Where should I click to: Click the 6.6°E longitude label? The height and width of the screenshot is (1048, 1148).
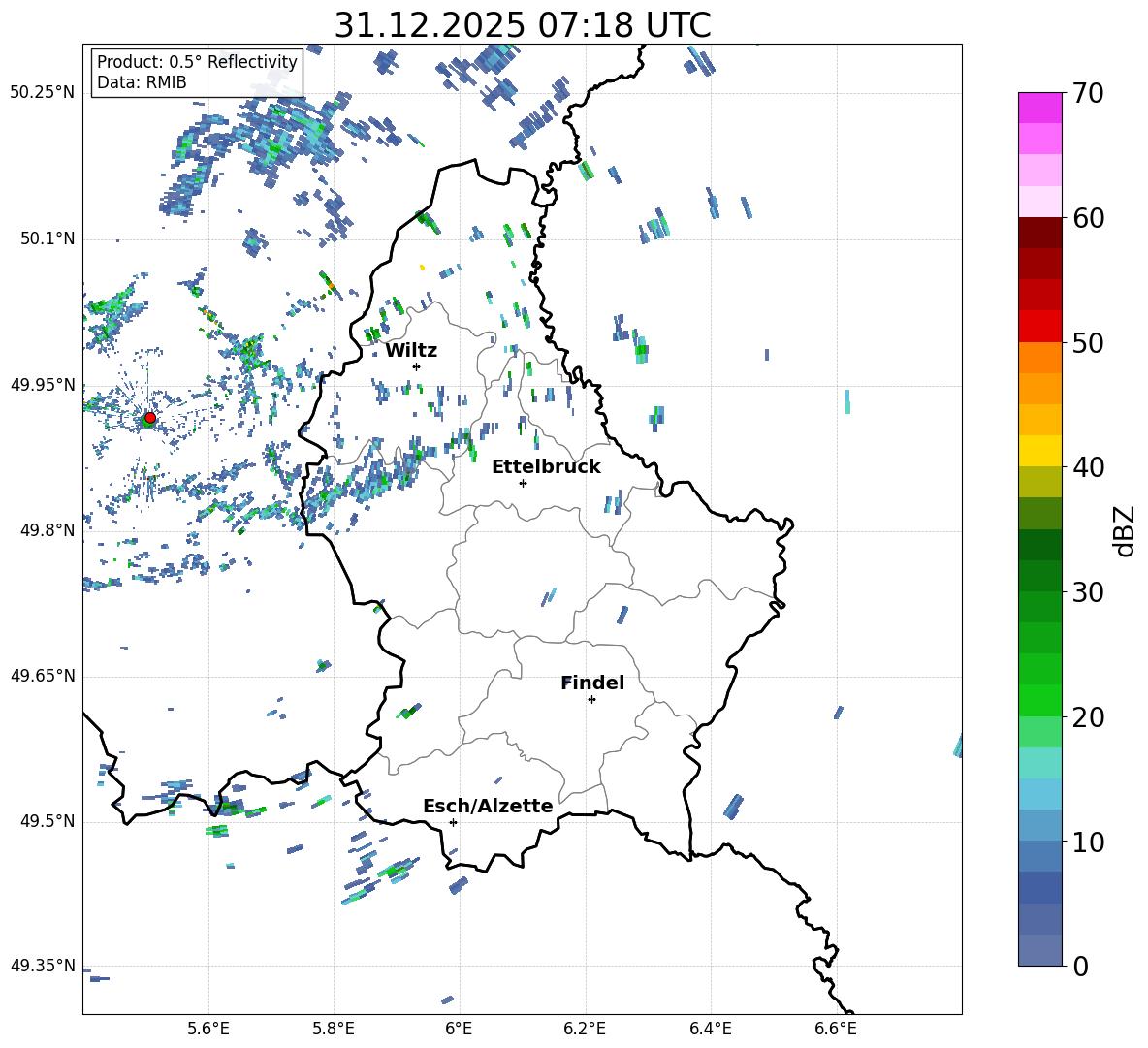pos(836,1029)
